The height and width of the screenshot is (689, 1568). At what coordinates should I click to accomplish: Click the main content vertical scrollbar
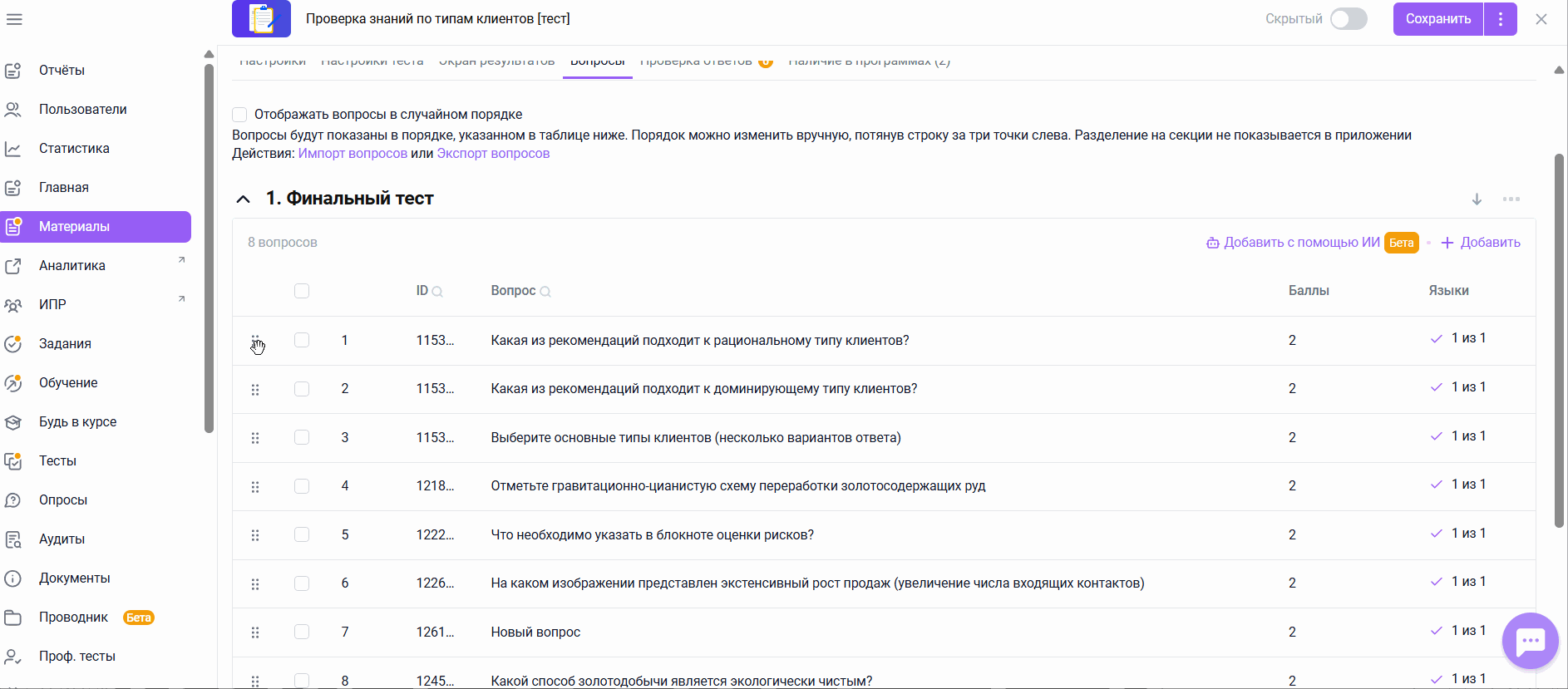tap(1559, 341)
